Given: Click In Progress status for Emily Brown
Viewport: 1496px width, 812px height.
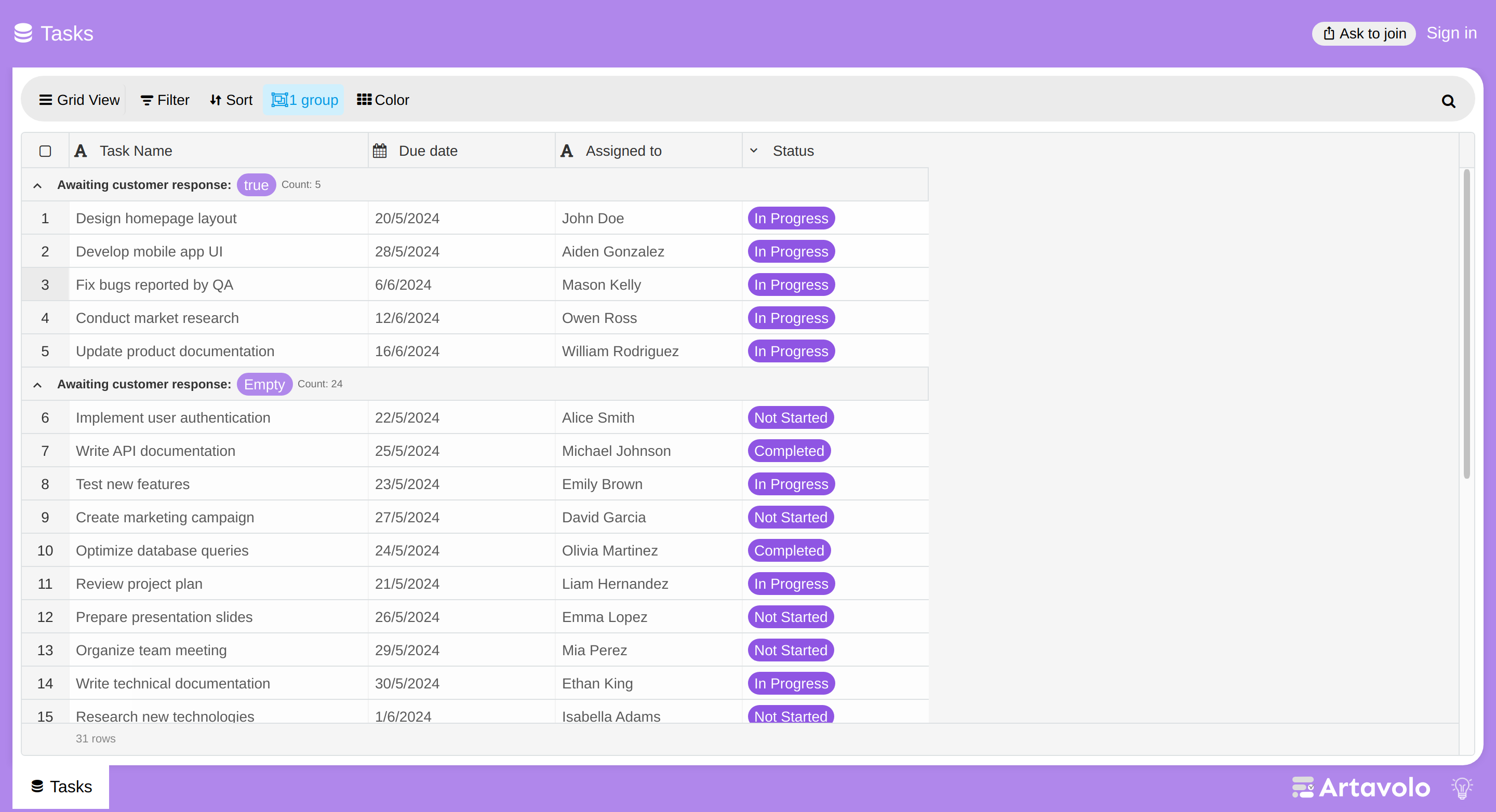Looking at the screenshot, I should (791, 484).
